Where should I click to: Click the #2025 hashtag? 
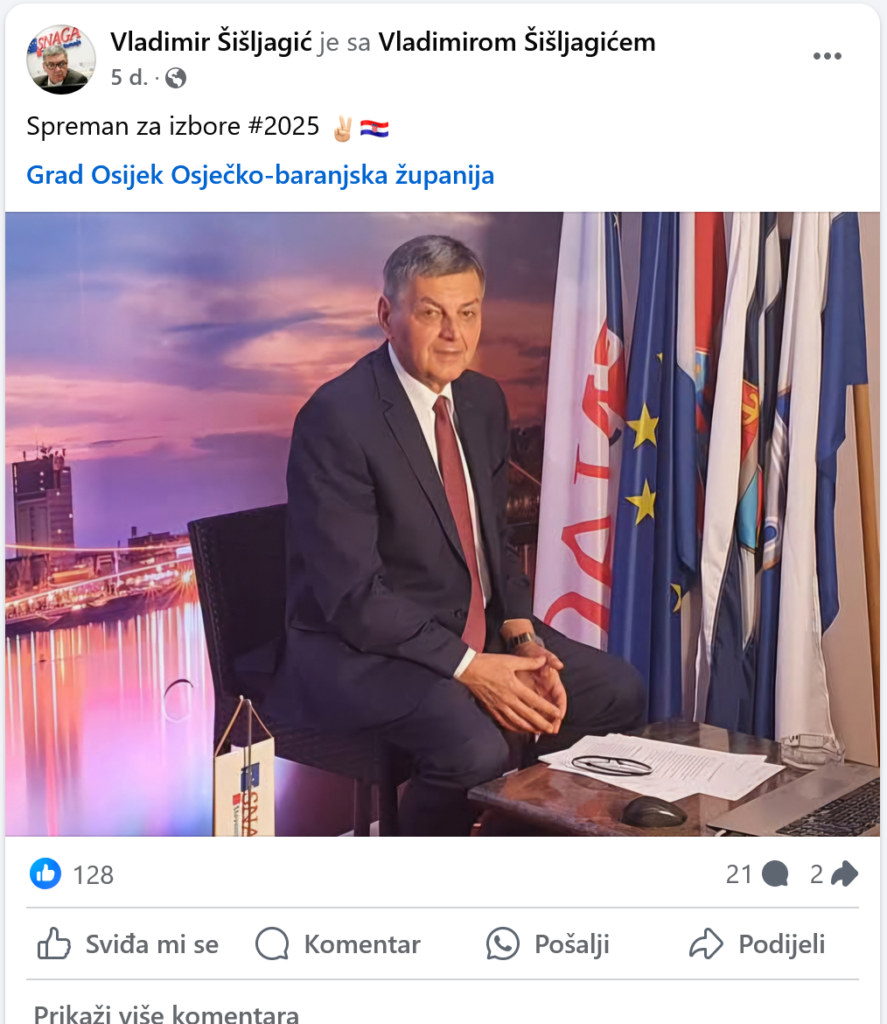[283, 126]
